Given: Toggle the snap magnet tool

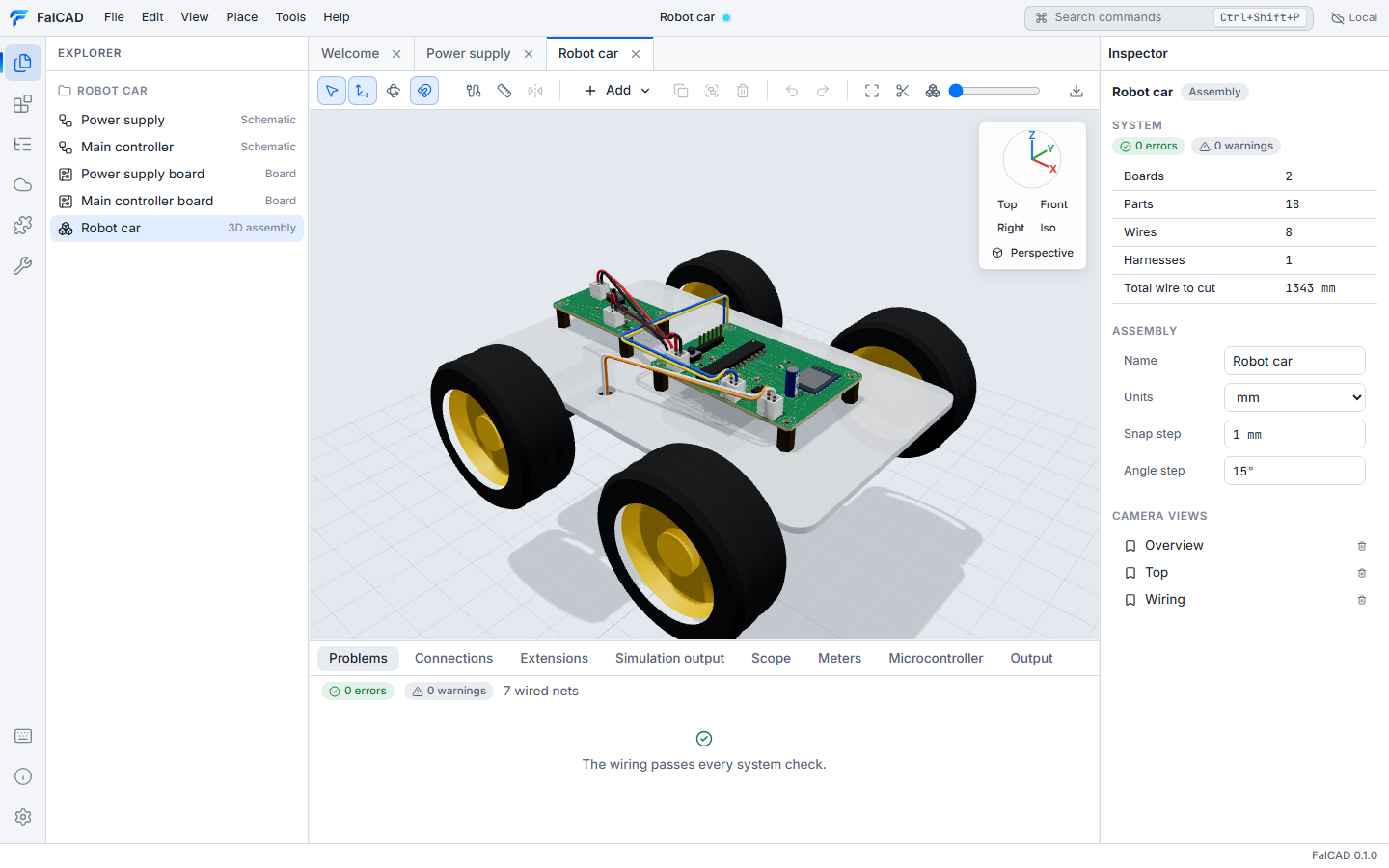Looking at the screenshot, I should [x=424, y=91].
